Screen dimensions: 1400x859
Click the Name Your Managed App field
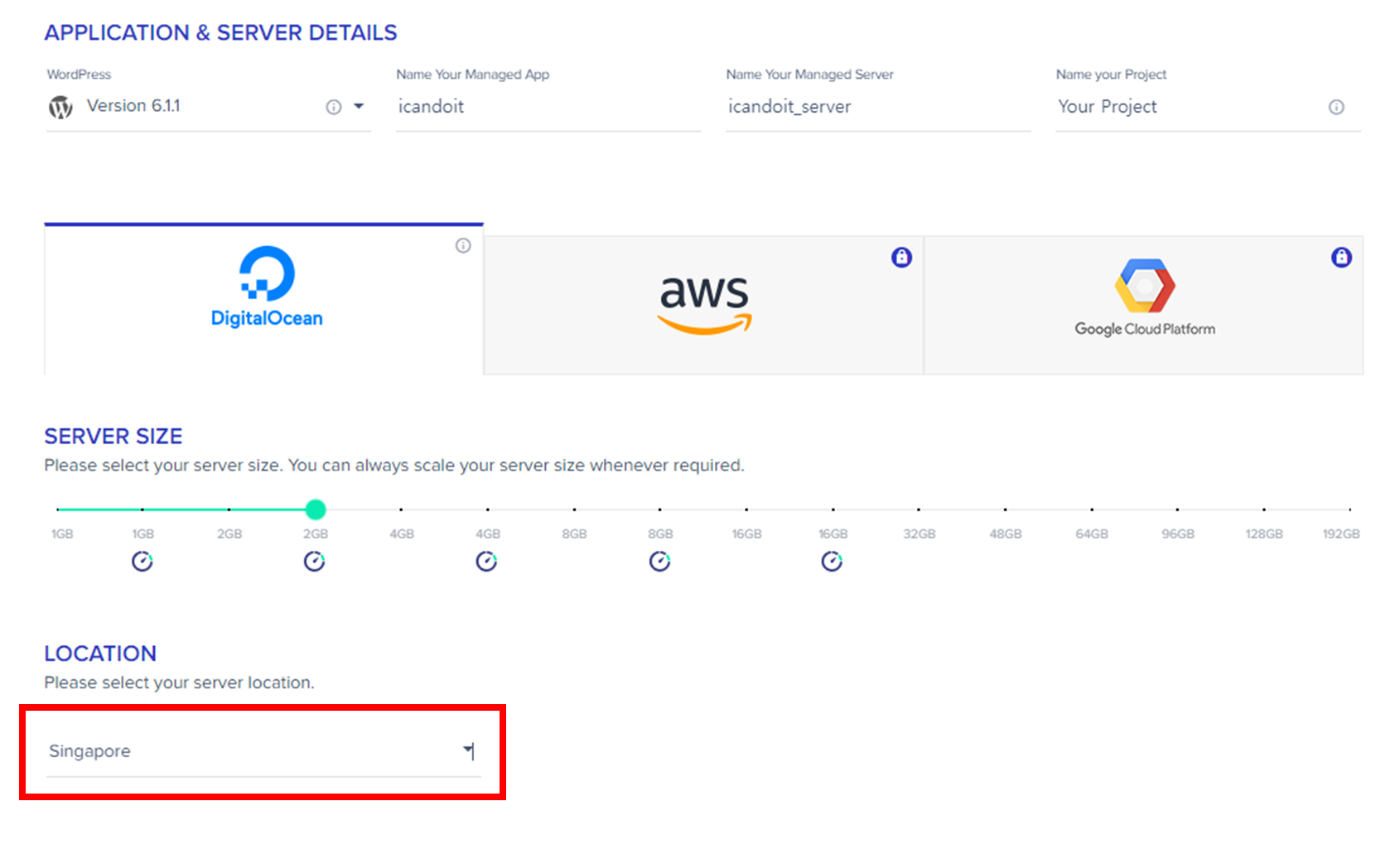pos(548,107)
